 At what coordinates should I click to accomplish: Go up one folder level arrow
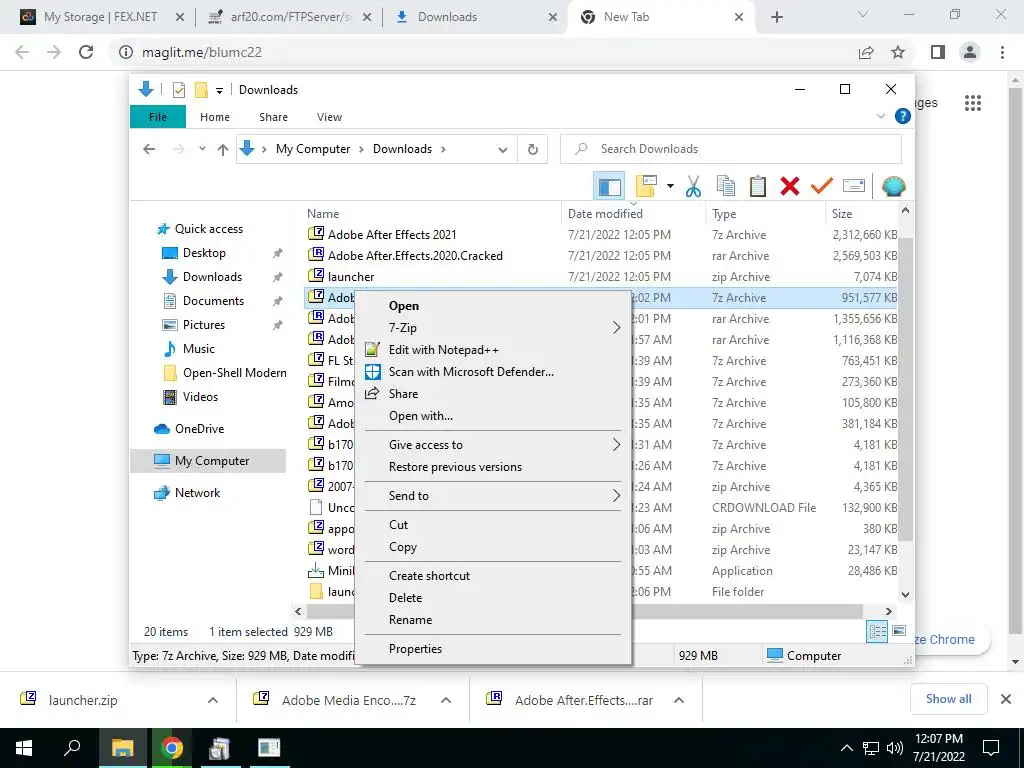point(223,150)
